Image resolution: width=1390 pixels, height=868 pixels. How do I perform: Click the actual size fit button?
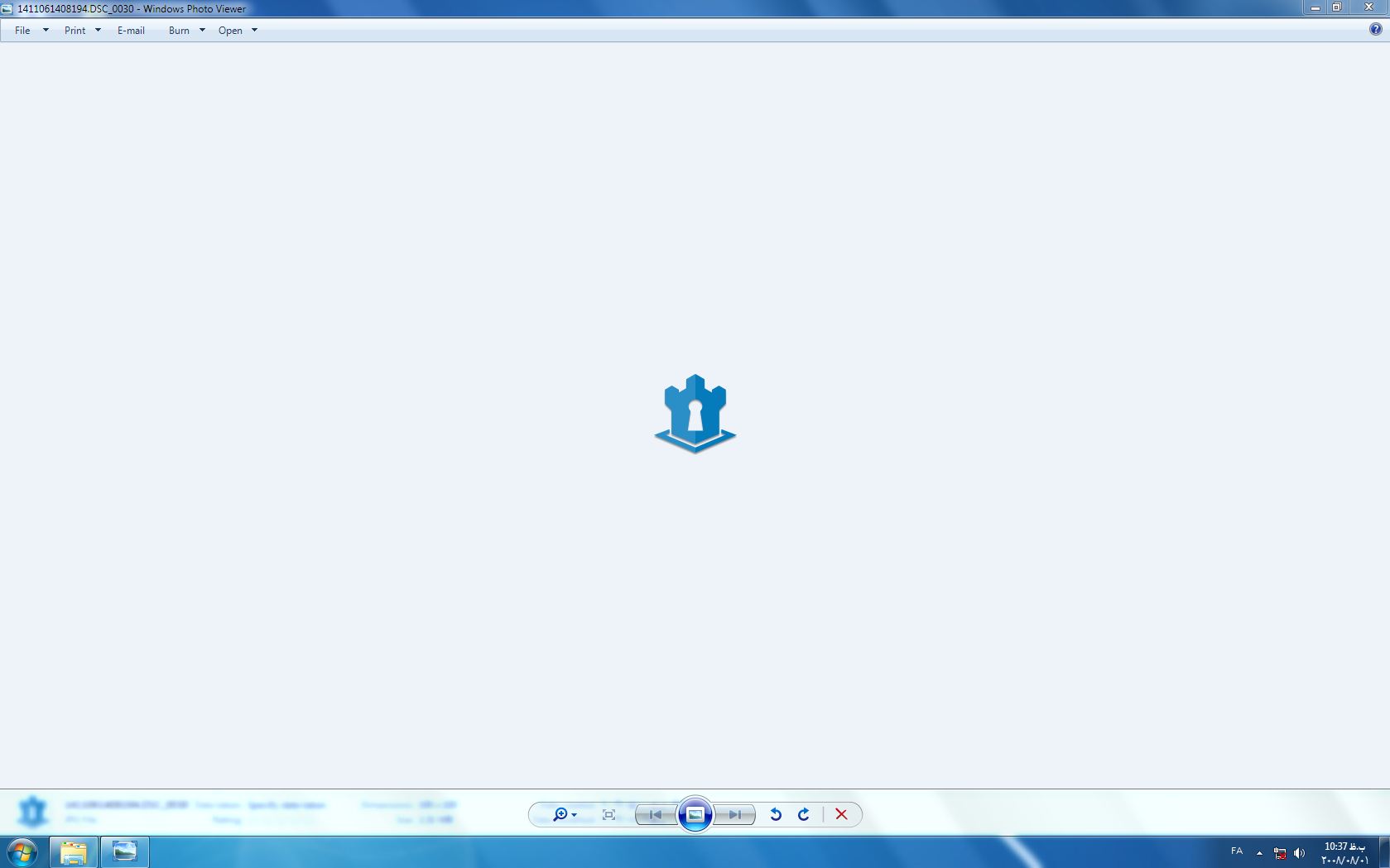click(608, 814)
